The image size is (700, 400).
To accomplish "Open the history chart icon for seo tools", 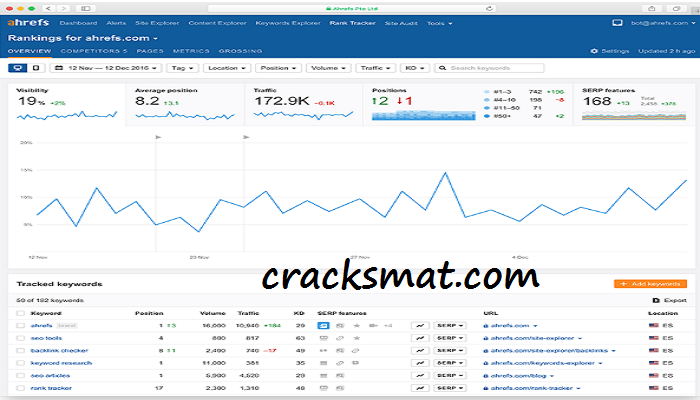I will coord(420,338).
